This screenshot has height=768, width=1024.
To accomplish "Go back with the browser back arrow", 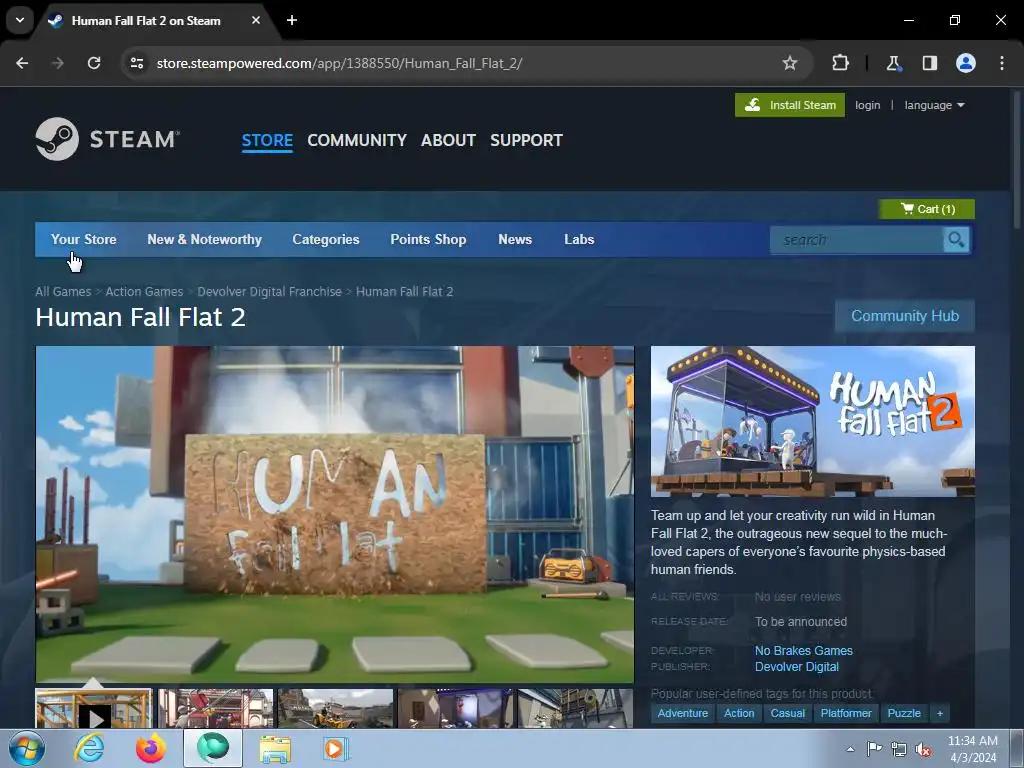I will (22, 63).
